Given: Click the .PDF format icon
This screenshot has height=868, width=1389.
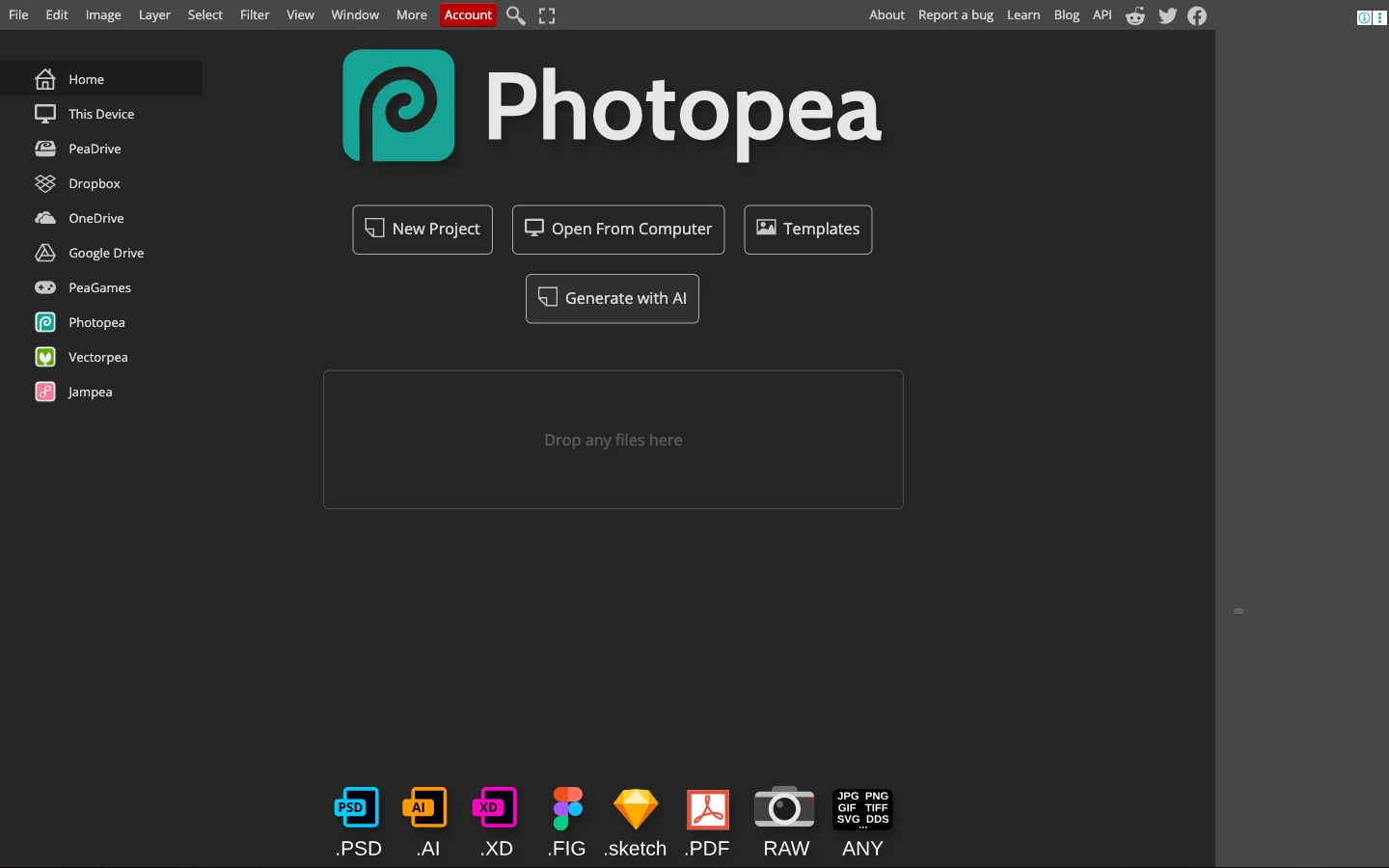Looking at the screenshot, I should pyautogui.click(x=708, y=809).
